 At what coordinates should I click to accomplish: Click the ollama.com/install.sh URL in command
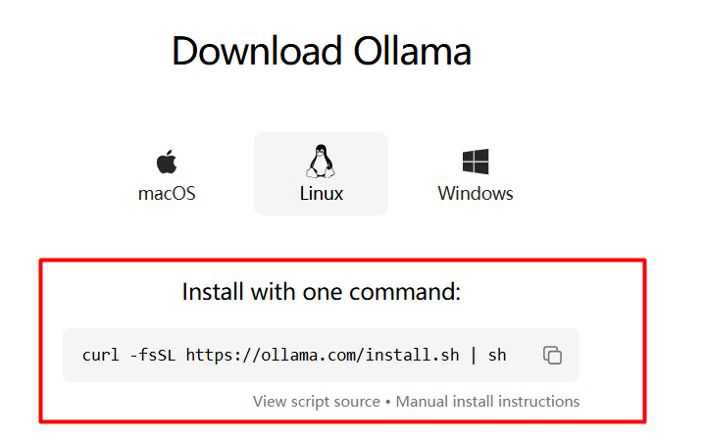tap(322, 355)
